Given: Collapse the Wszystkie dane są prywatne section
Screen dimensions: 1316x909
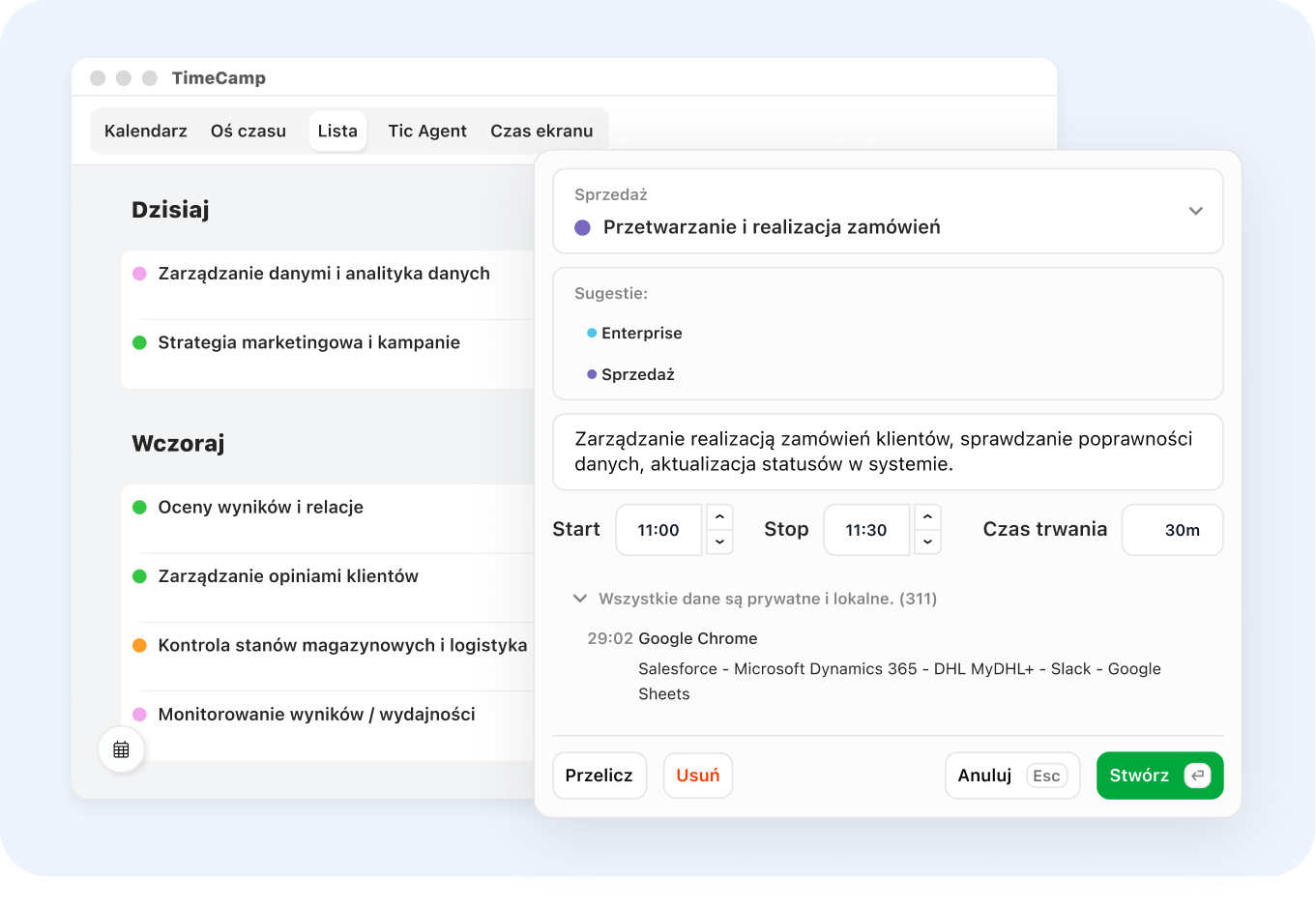Looking at the screenshot, I should point(580,599).
